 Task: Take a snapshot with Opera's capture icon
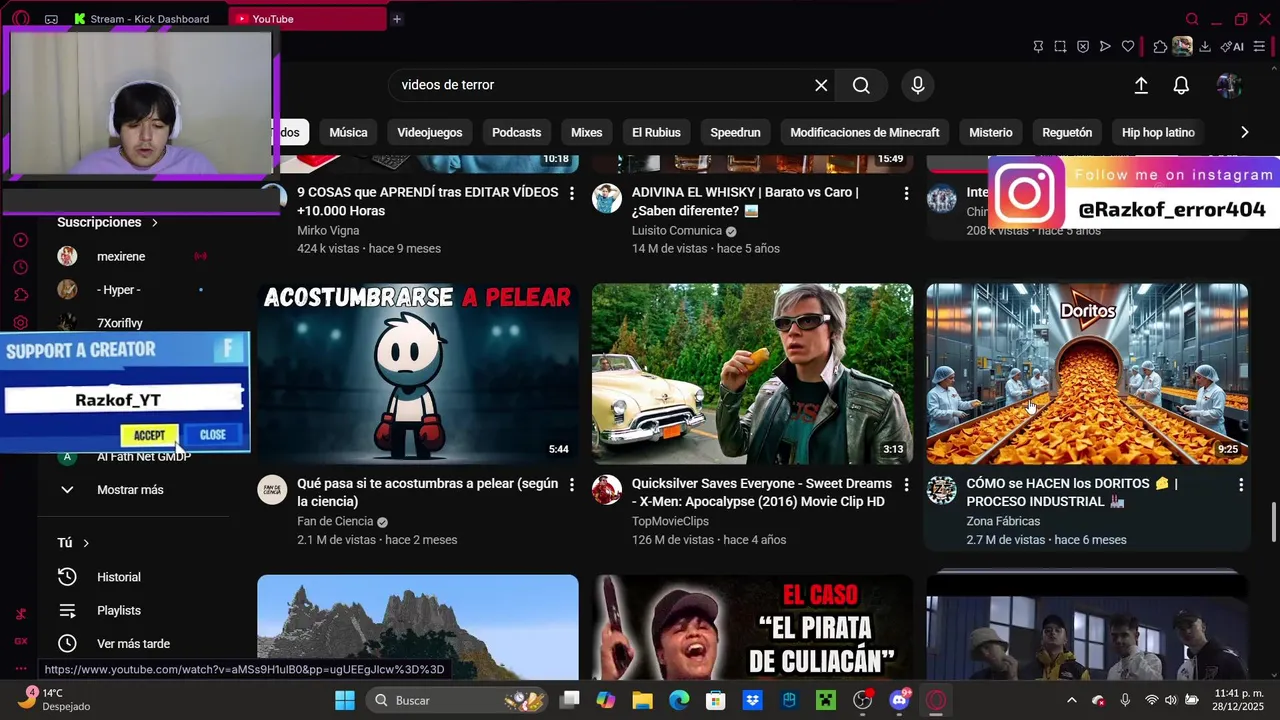[x=1060, y=46]
